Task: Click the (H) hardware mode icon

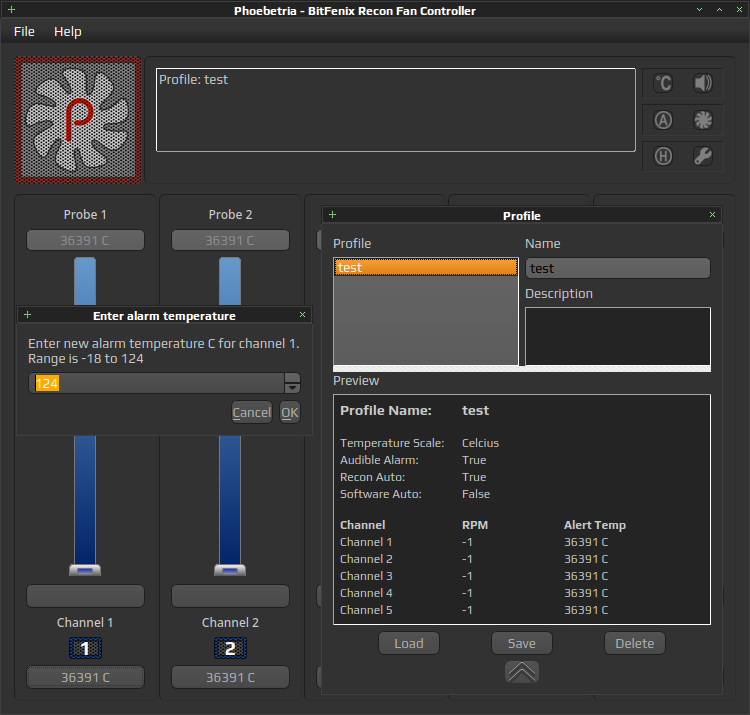Action: [663, 156]
